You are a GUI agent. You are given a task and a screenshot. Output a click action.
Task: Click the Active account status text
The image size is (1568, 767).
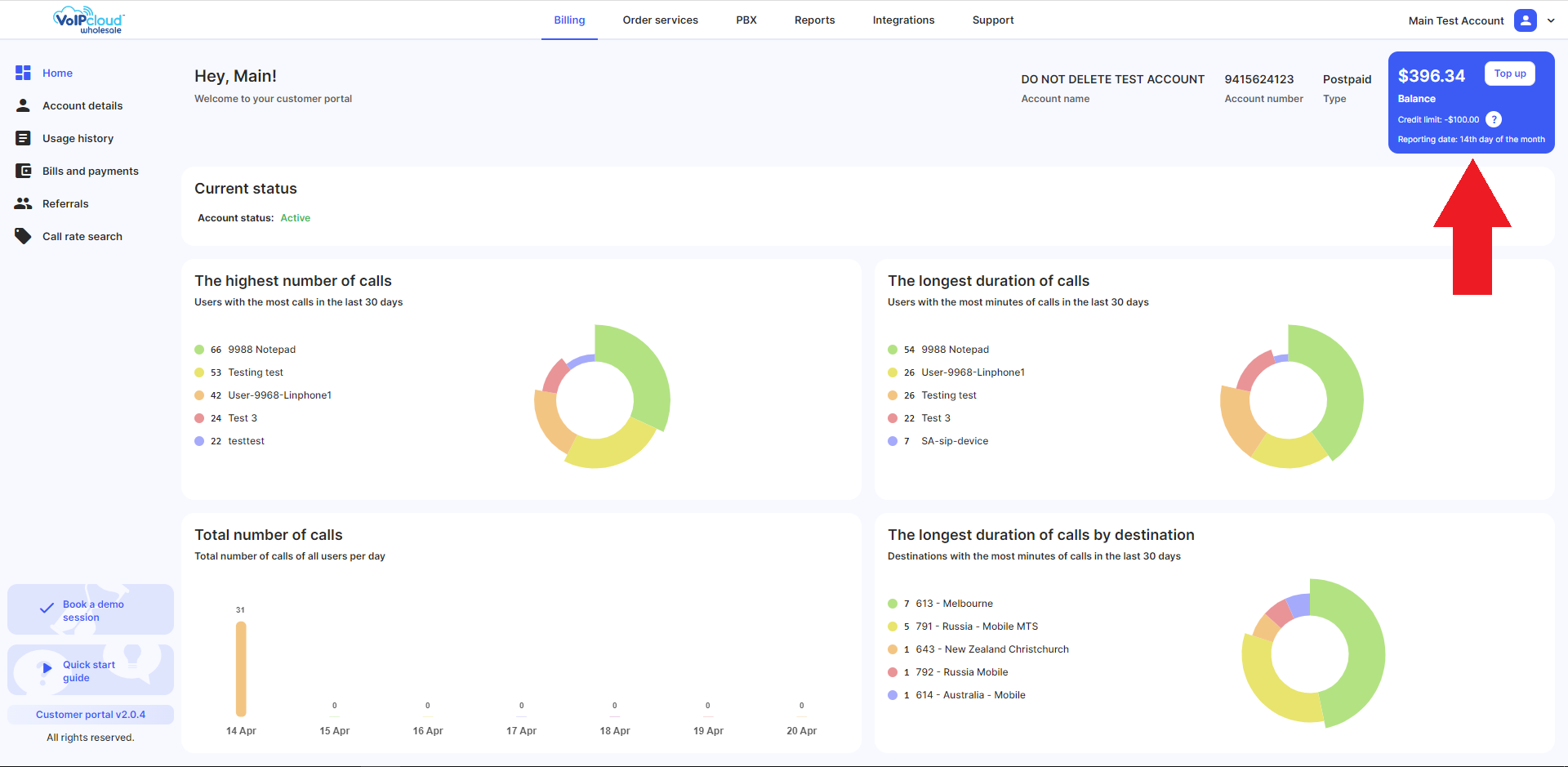click(x=296, y=218)
